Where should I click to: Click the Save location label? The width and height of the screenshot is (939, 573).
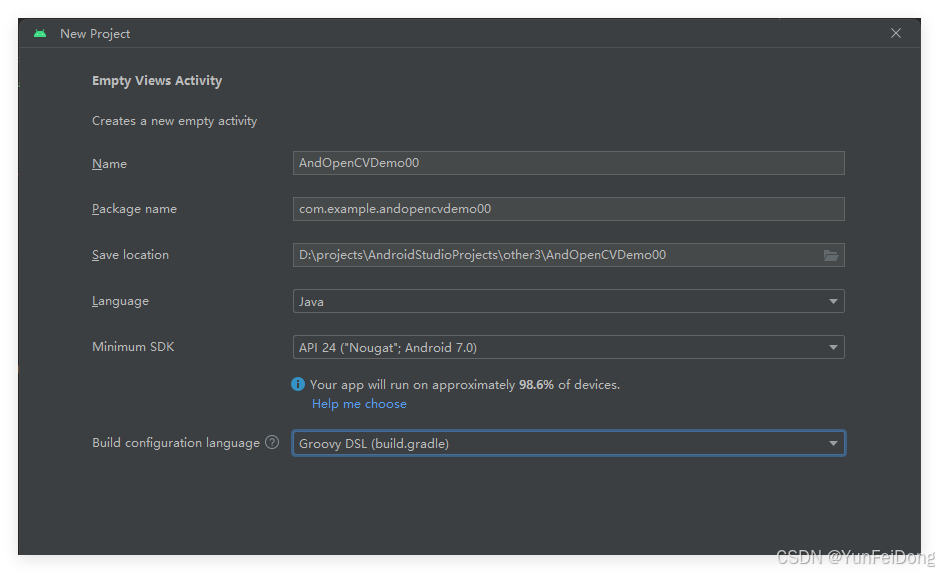130,255
